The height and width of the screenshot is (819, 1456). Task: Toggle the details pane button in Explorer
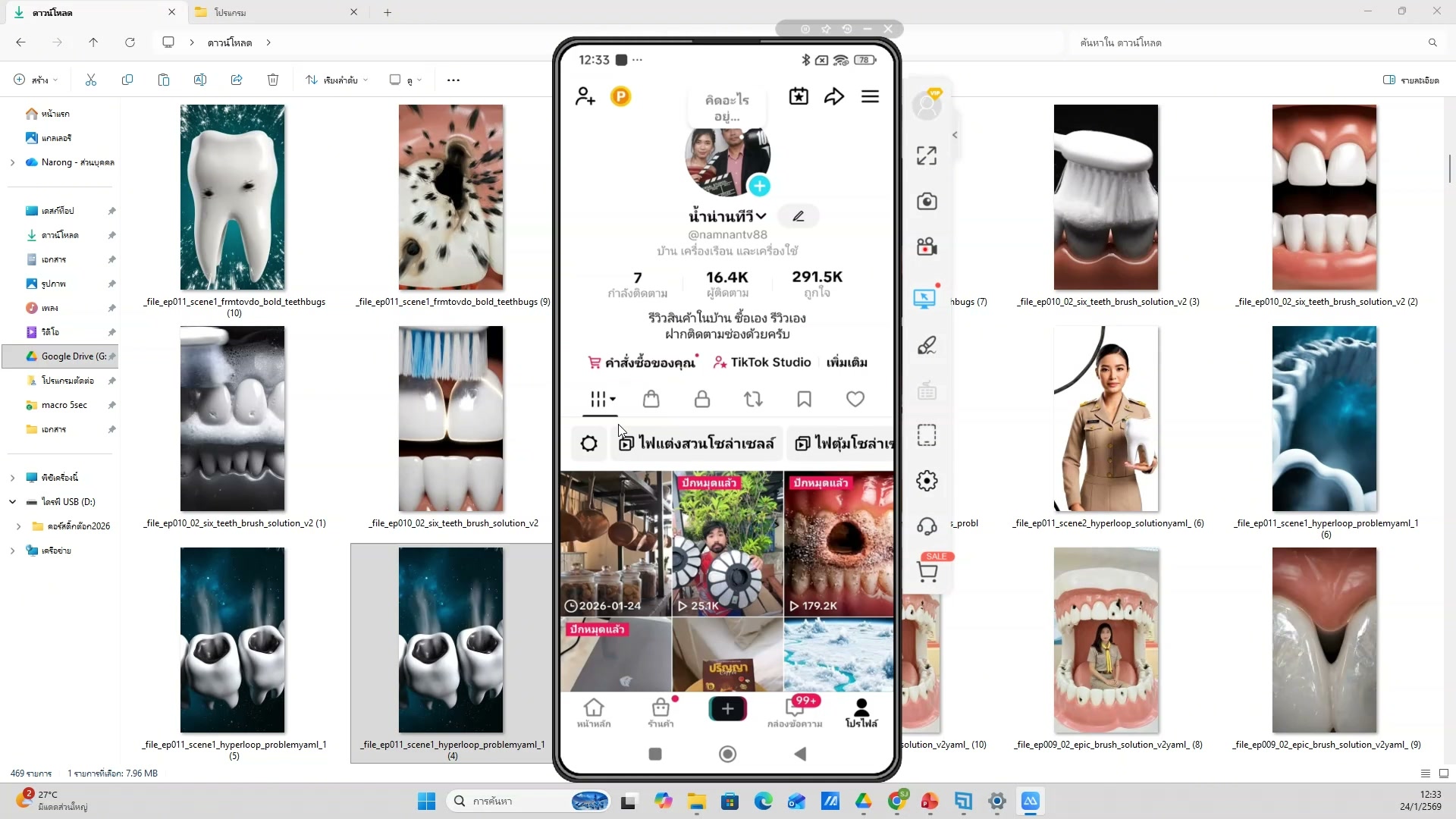click(x=1410, y=80)
